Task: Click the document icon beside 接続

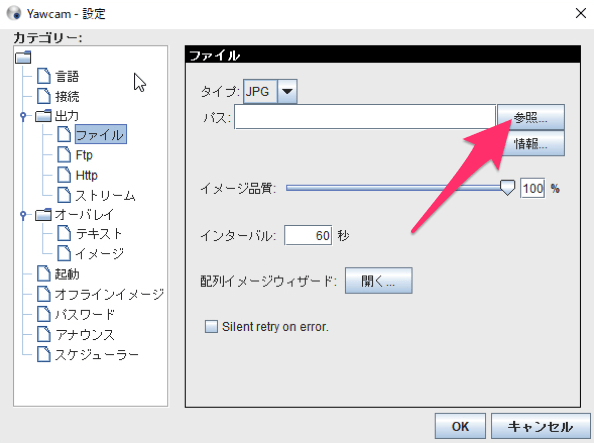Action: [x=44, y=96]
